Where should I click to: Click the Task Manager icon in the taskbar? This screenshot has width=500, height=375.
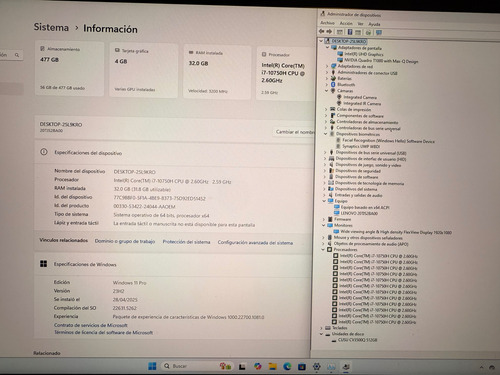331,367
